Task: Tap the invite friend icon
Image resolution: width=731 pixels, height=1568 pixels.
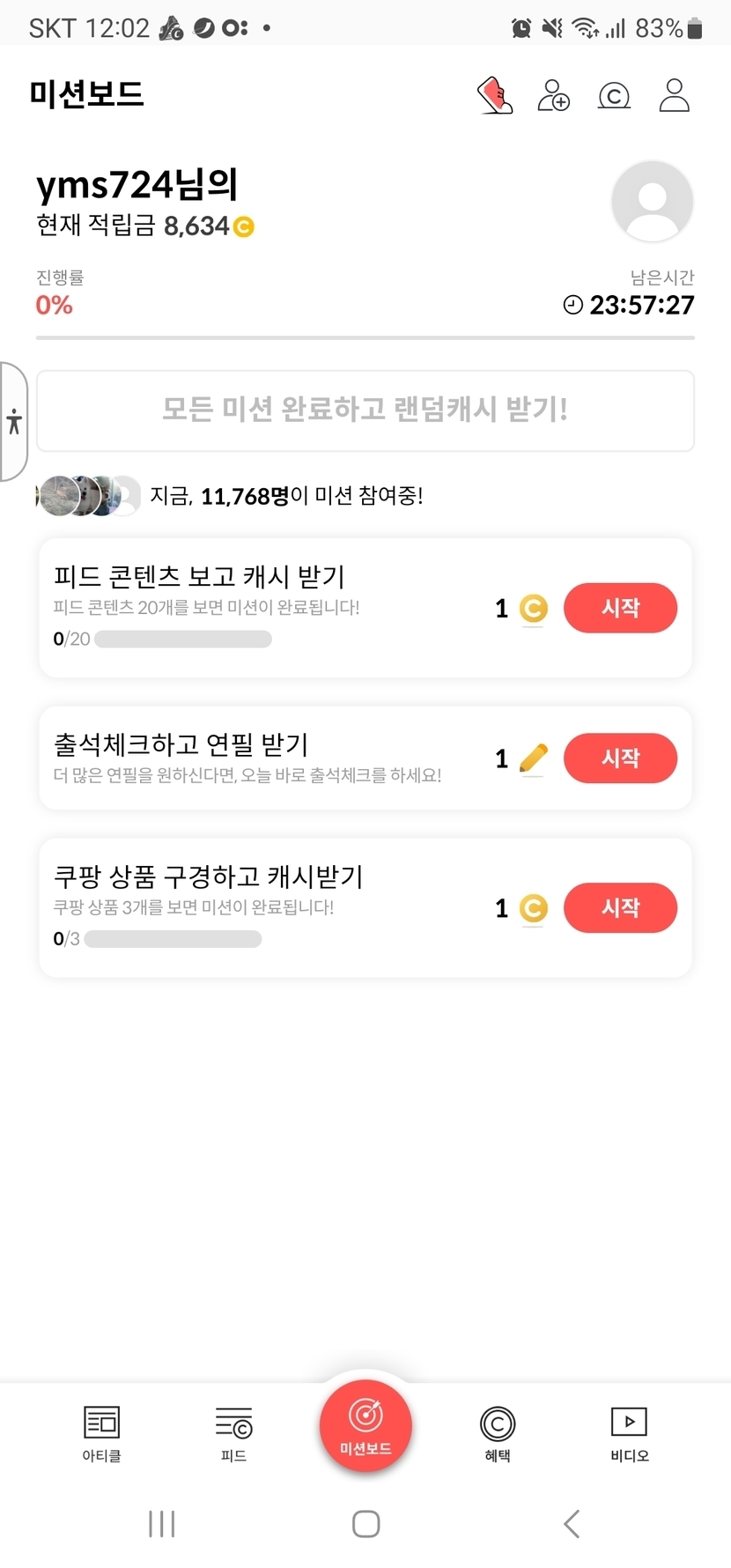Action: [x=554, y=95]
